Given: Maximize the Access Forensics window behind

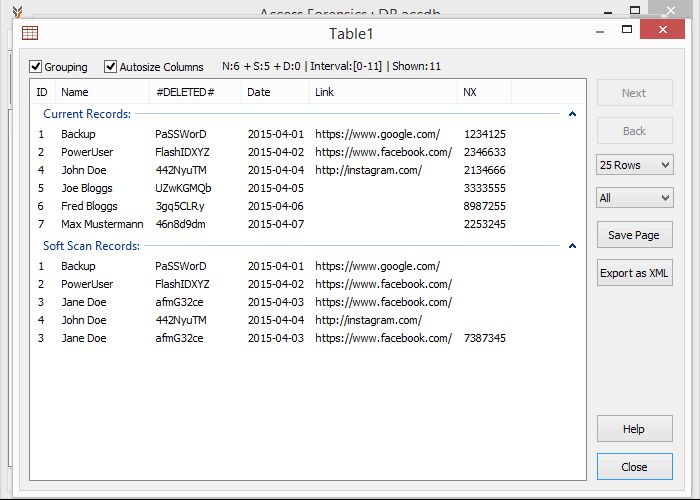Looking at the screenshot, I should pos(635,10).
